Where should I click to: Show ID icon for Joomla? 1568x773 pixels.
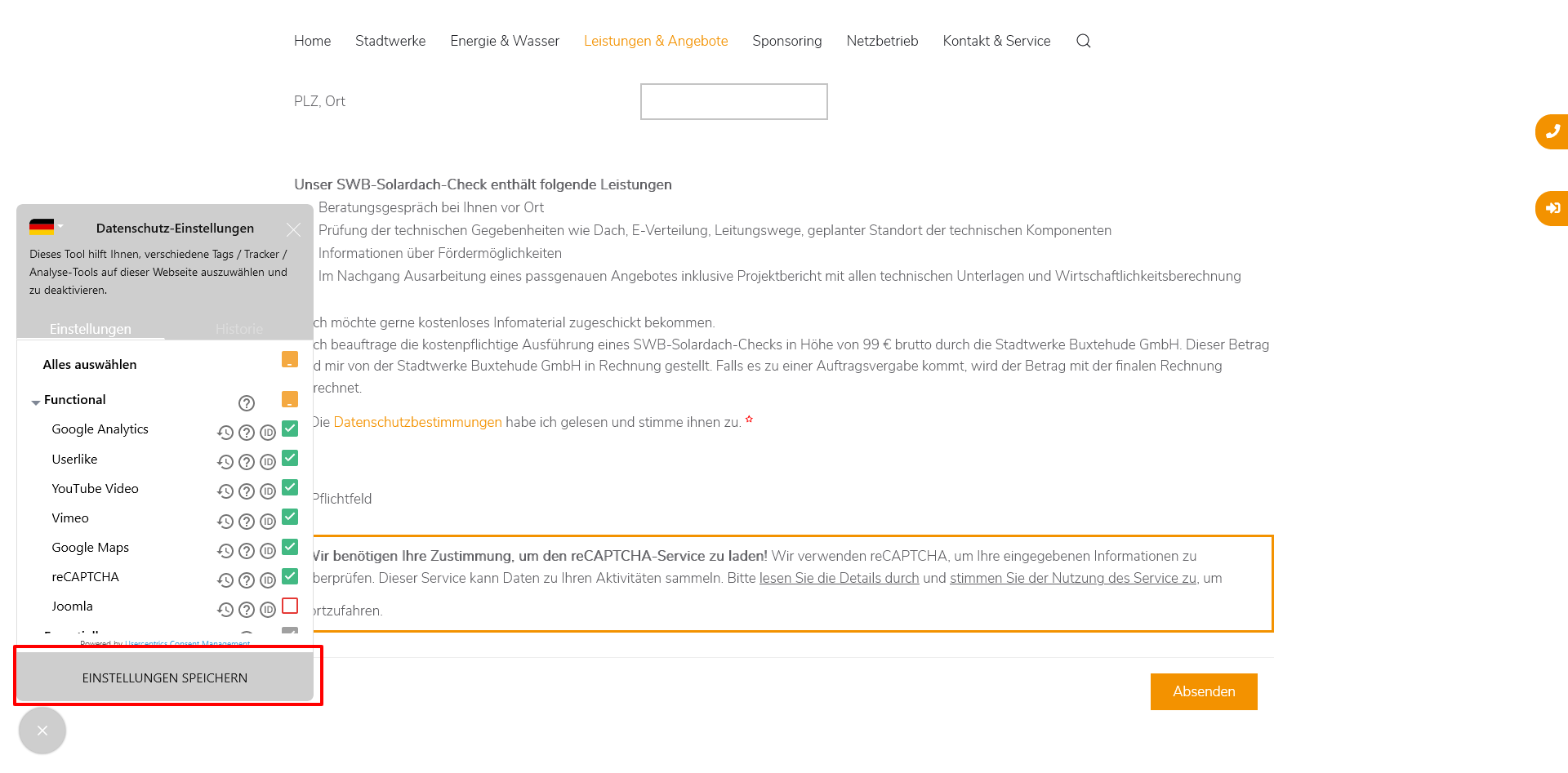(268, 610)
